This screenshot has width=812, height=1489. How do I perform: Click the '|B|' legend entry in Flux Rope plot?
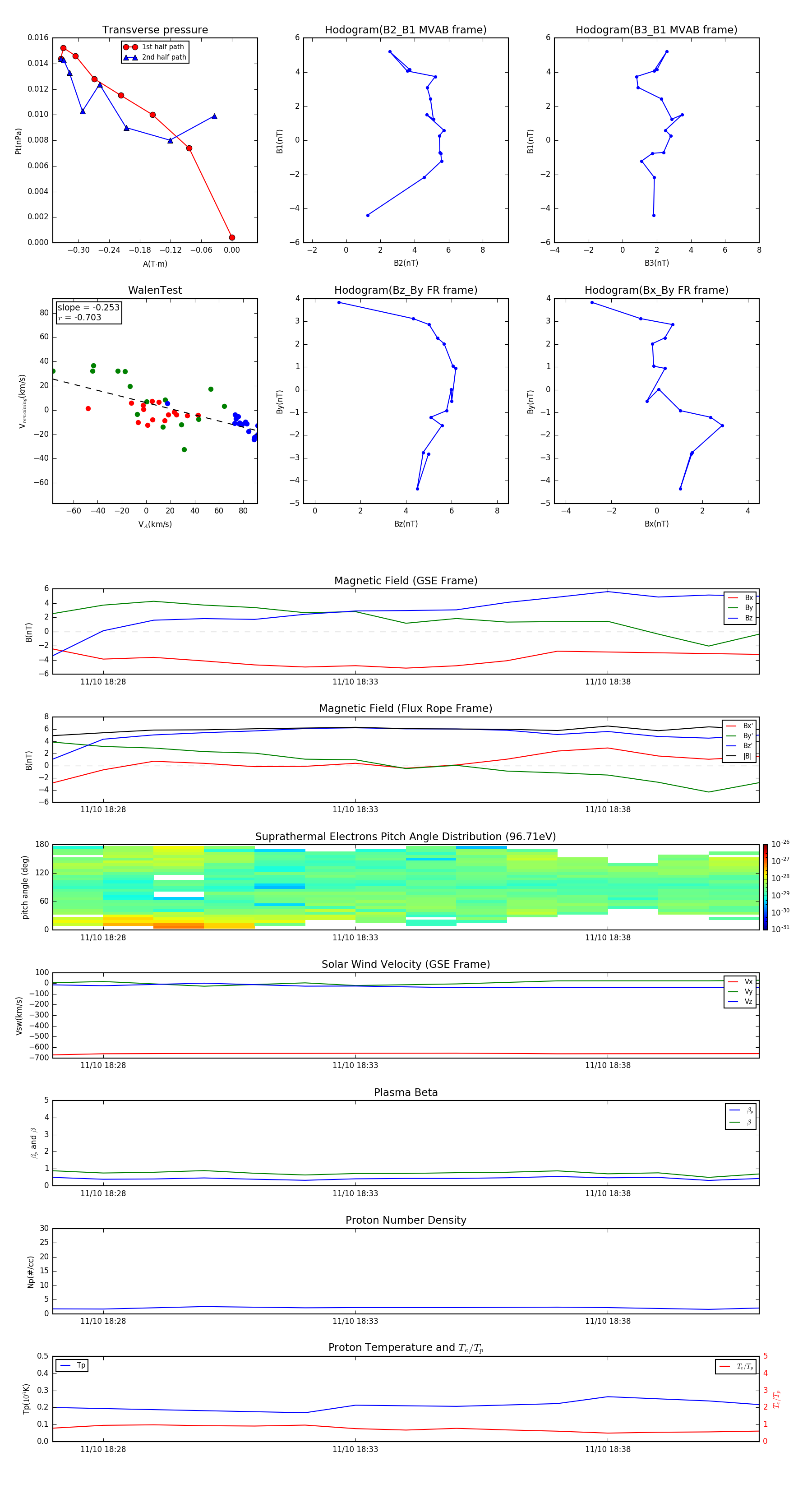tap(739, 756)
